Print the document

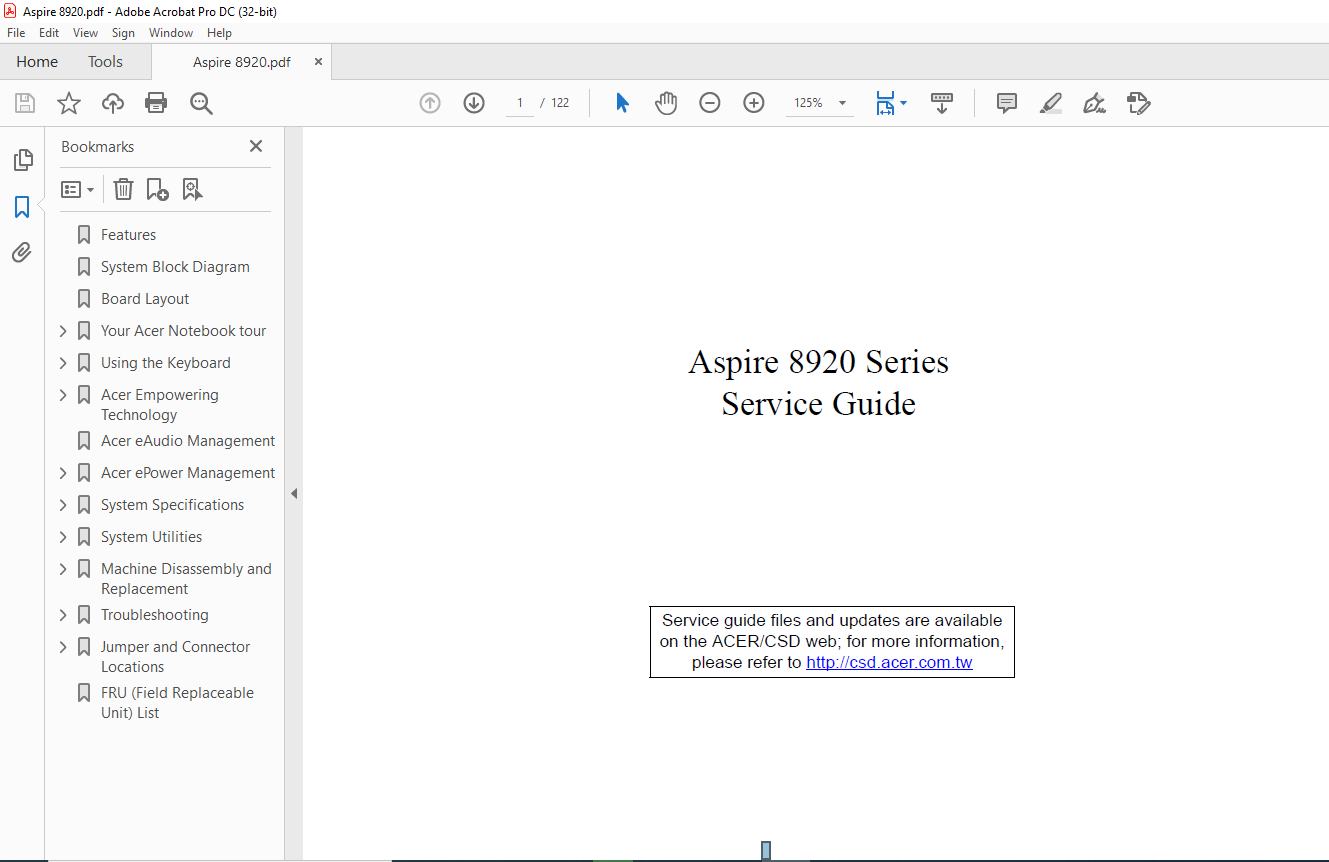(156, 103)
